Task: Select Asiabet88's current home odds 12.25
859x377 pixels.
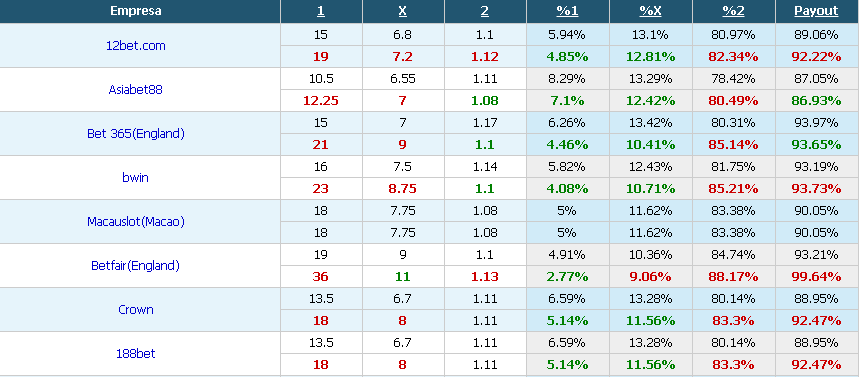Action: pyautogui.click(x=321, y=101)
